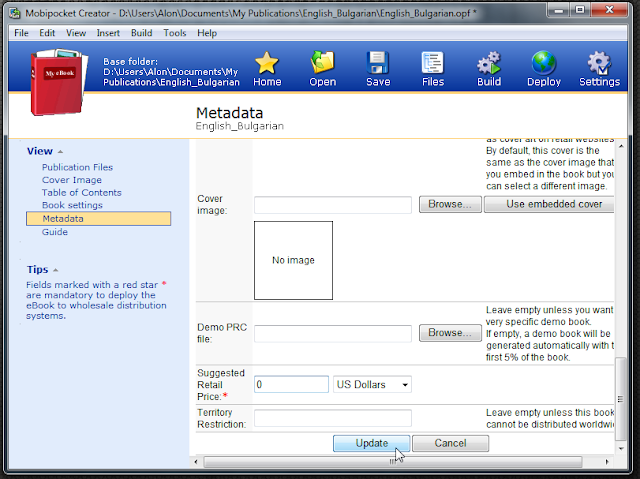Click the Cancel button
Screen dimensions: 640x479
point(450,443)
